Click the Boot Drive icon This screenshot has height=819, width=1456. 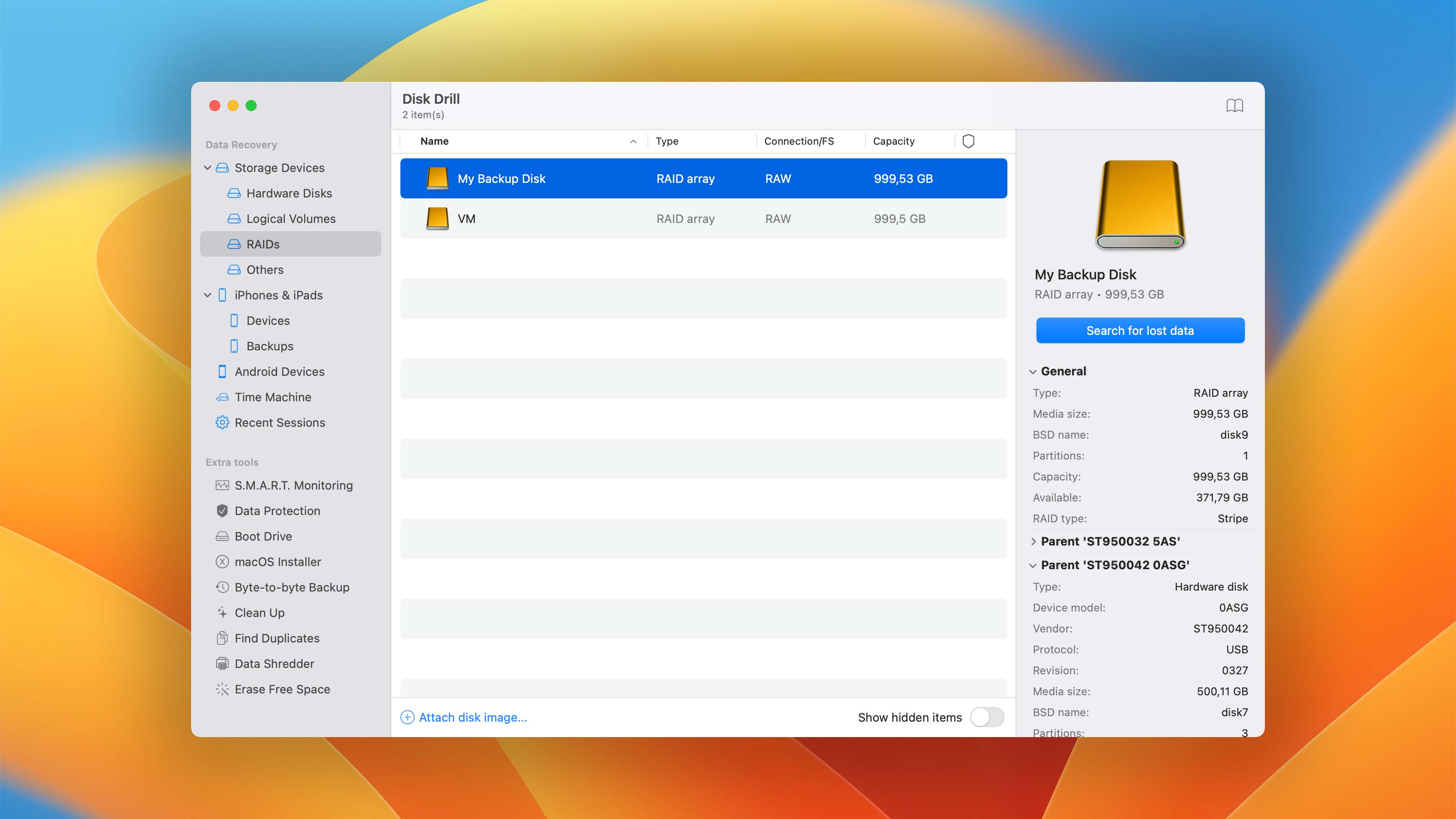222,536
